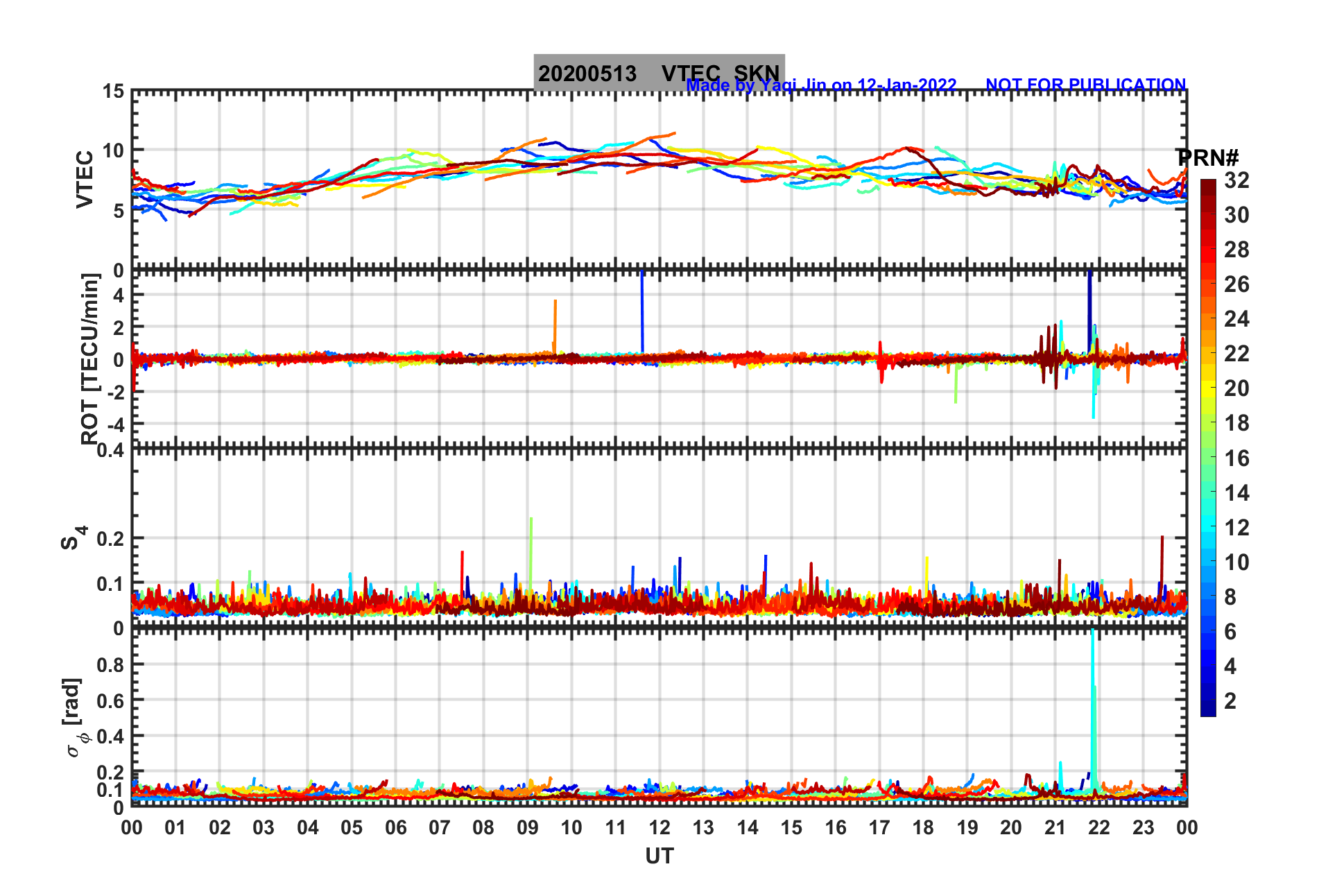Viewport: 1319px width, 896px height.
Task: Click the UT axis tick label '01'
Action: (x=175, y=827)
